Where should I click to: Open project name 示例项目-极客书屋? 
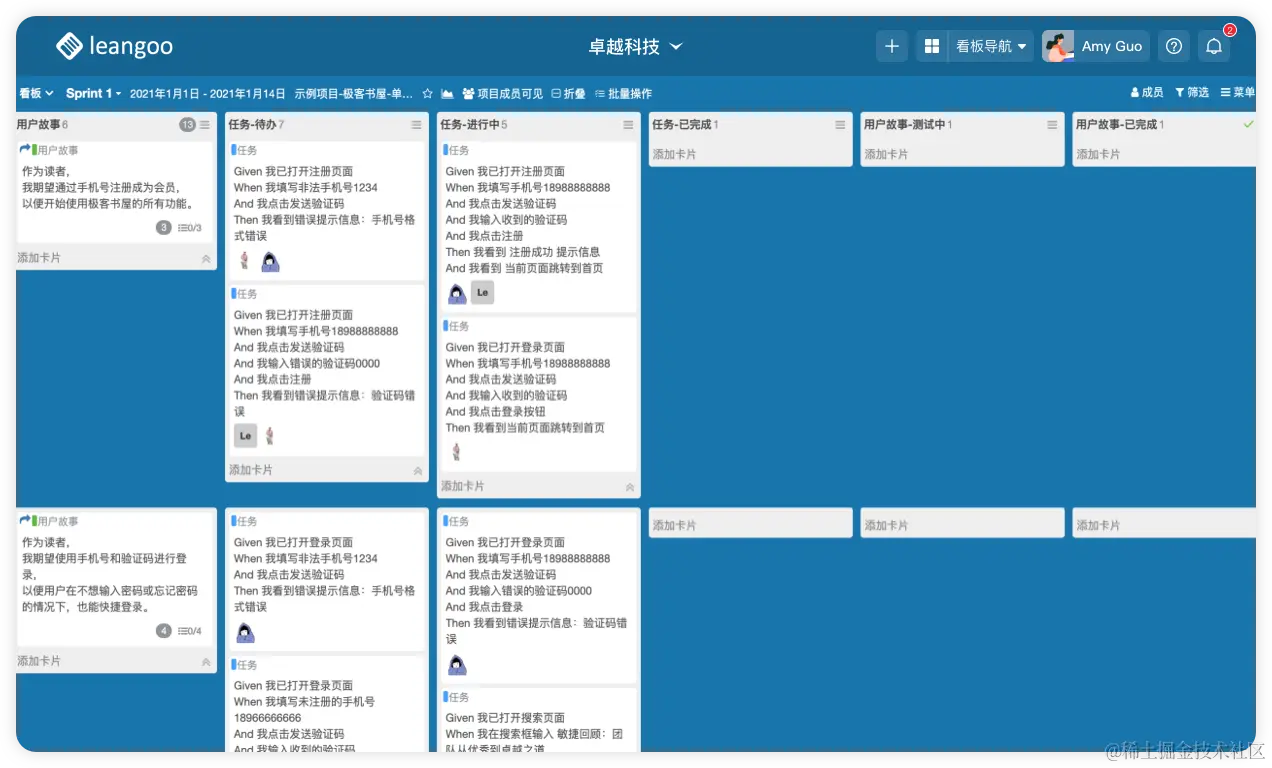tap(353, 93)
